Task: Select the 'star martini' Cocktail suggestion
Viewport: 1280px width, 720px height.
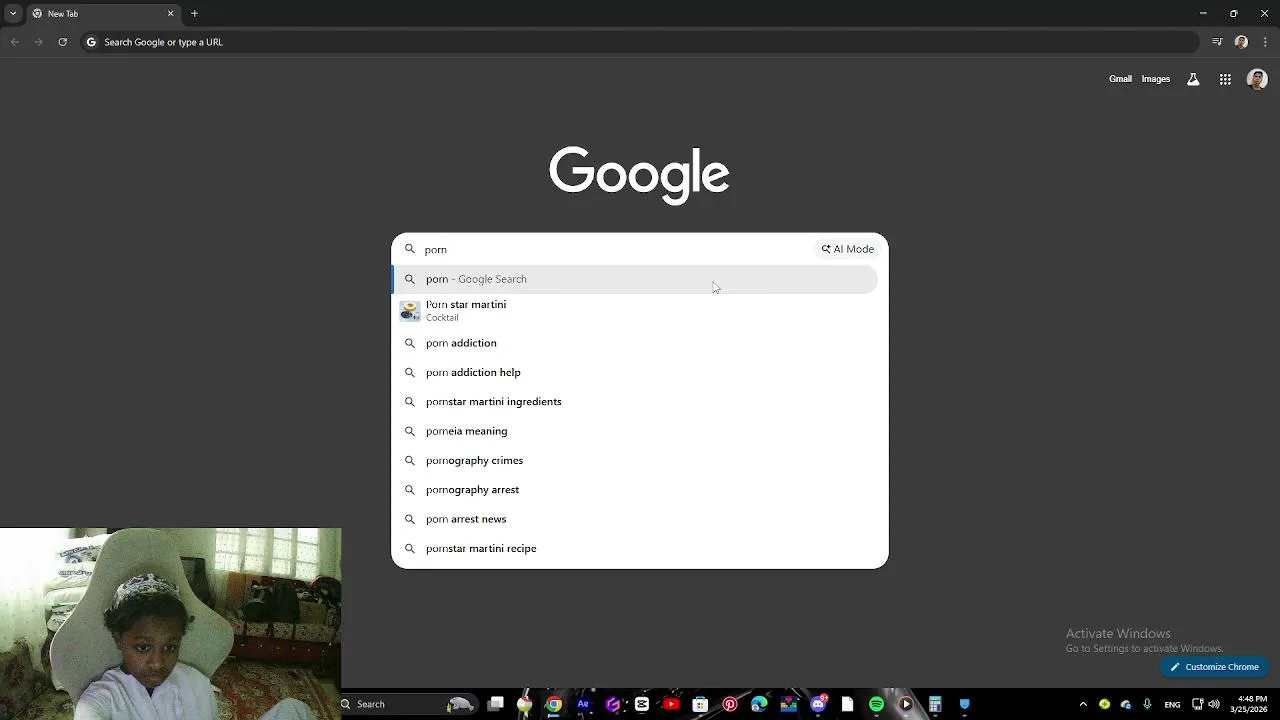Action: (635, 311)
